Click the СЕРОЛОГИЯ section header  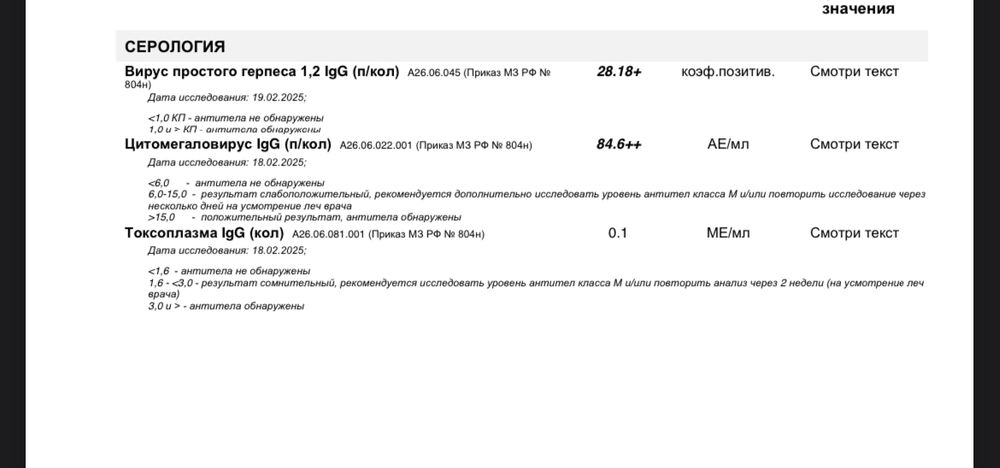(x=175, y=46)
